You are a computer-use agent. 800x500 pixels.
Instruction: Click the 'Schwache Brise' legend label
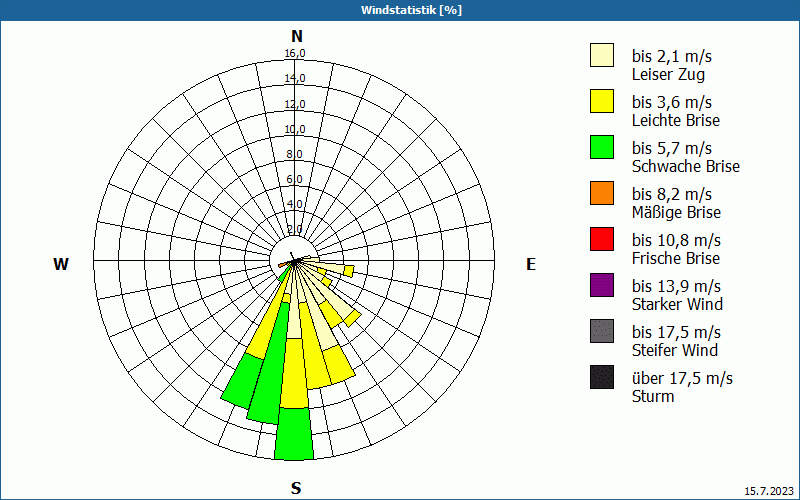(x=686, y=166)
